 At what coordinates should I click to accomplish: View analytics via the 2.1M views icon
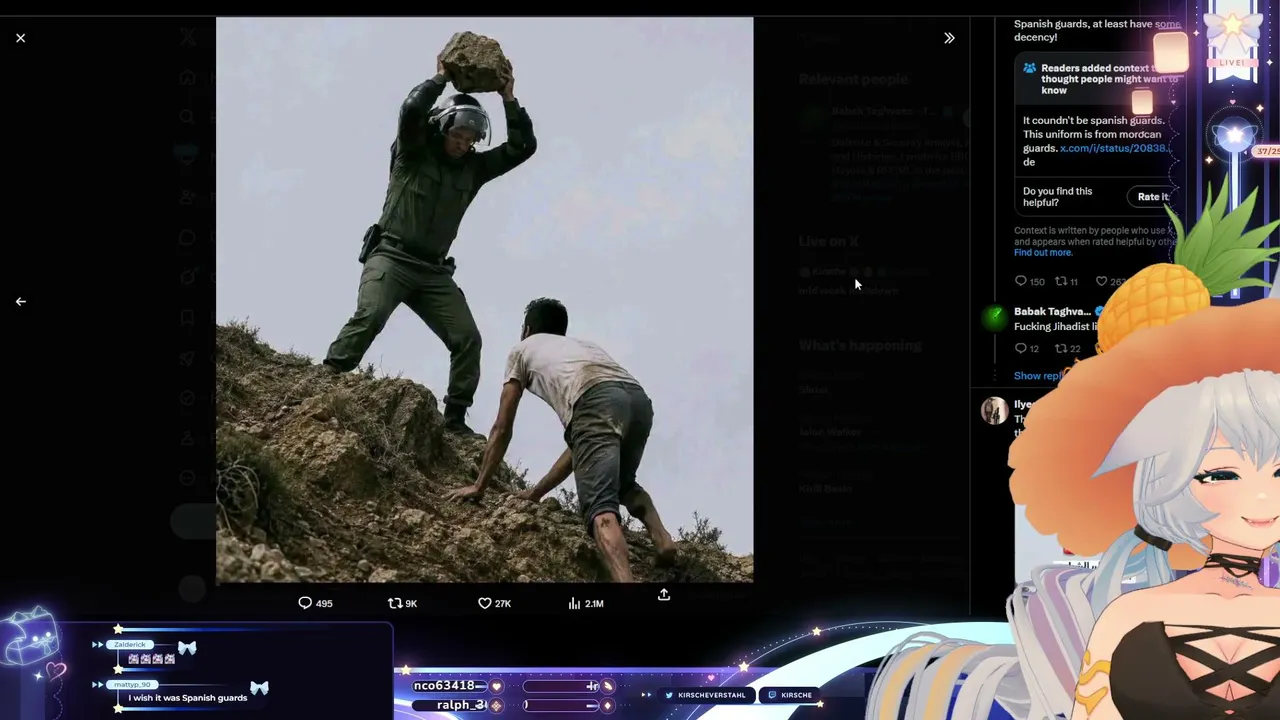point(574,603)
